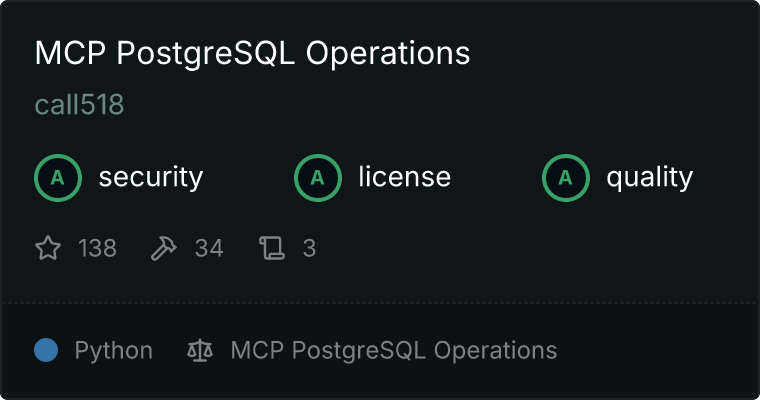The width and height of the screenshot is (760, 400).
Task: Click the 34 tools count
Action: (208, 248)
